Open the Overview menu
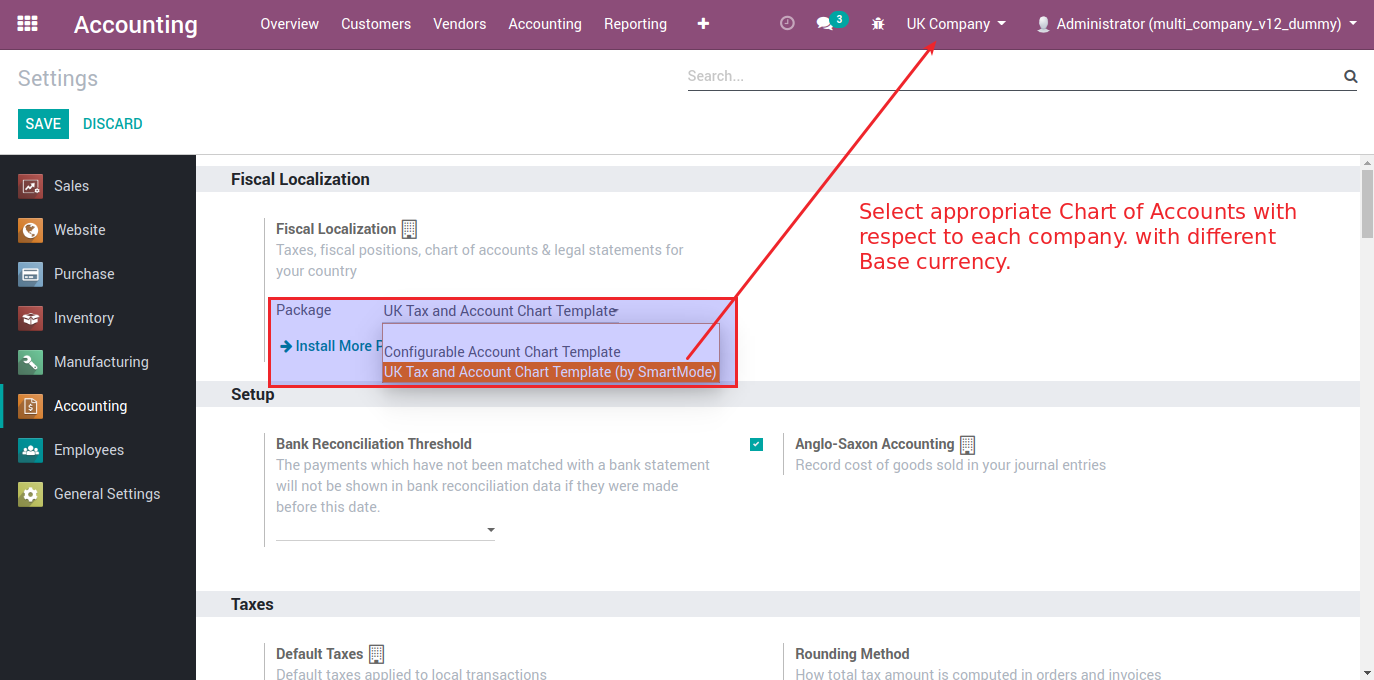This screenshot has width=1374, height=680. (x=290, y=24)
